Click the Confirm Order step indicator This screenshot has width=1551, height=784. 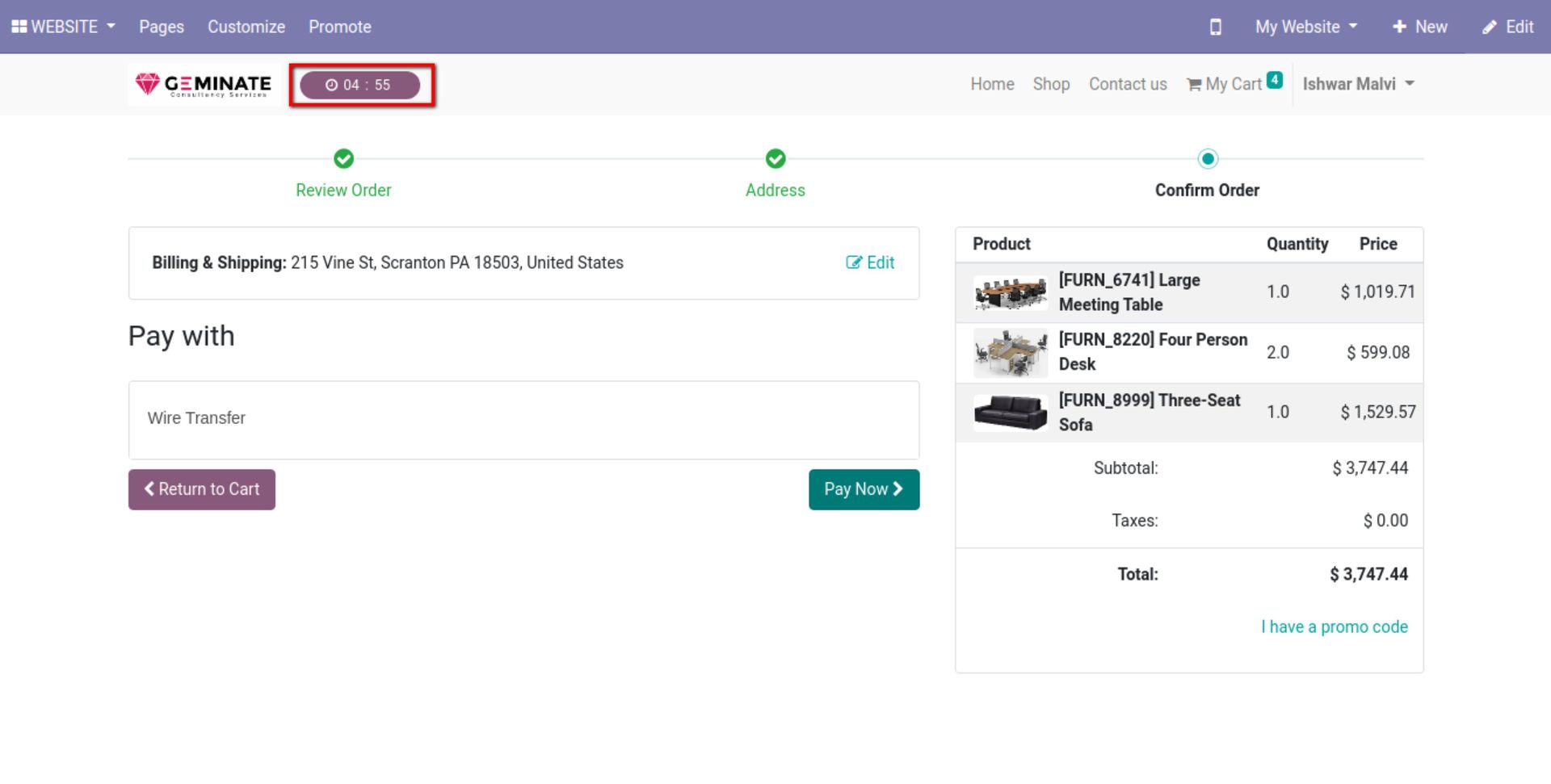tap(1207, 159)
